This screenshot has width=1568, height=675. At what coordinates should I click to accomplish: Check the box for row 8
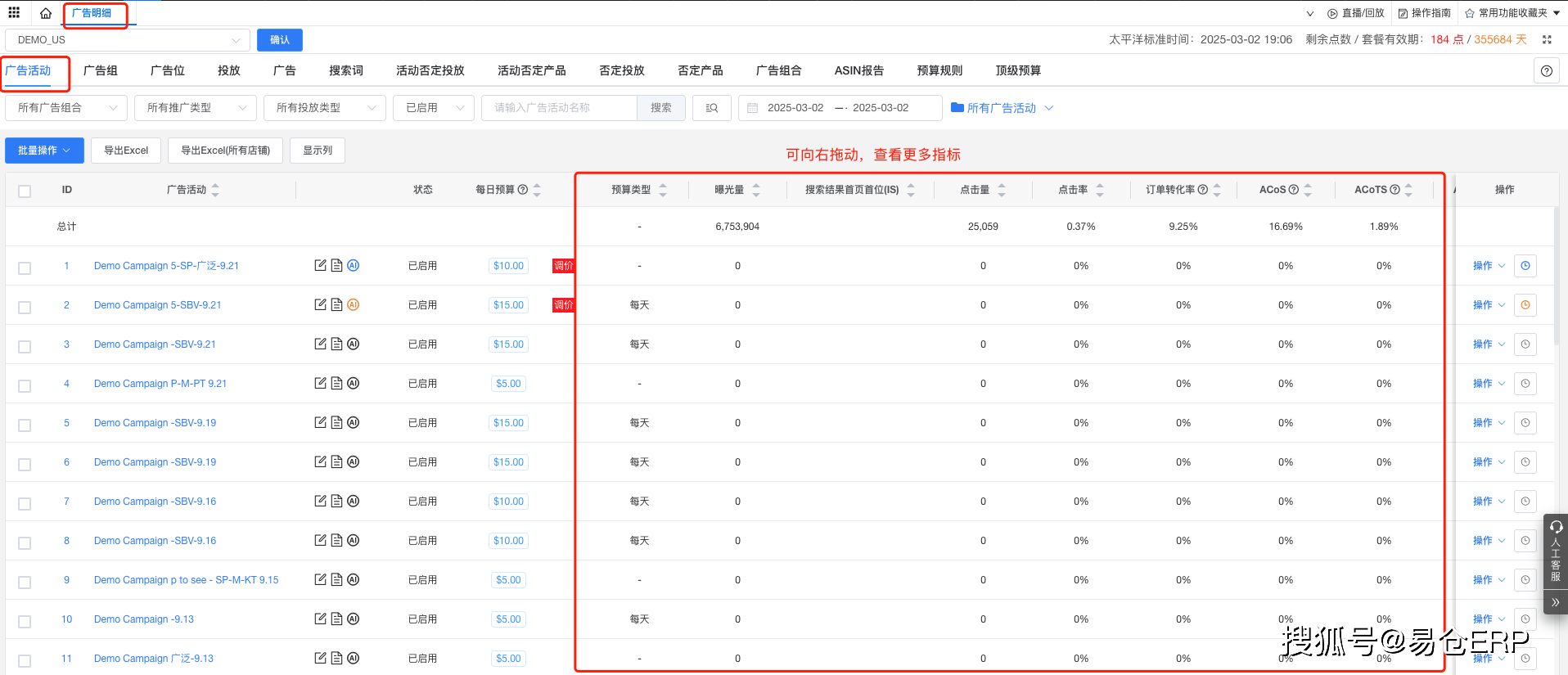tap(25, 543)
